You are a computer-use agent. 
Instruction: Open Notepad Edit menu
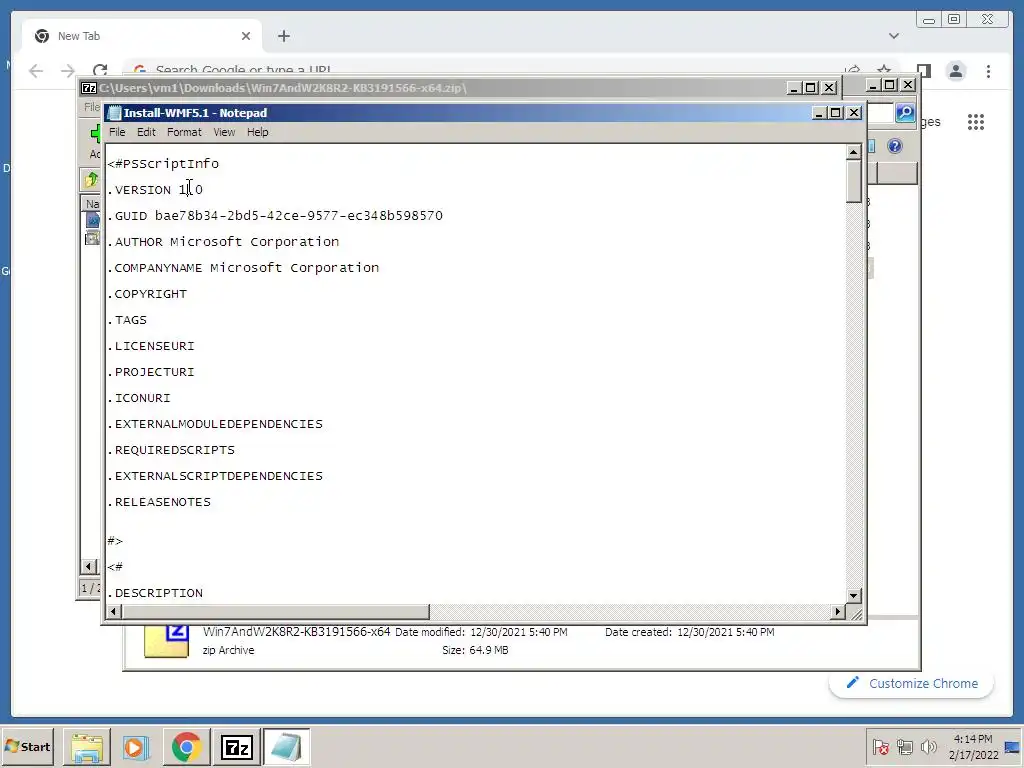pos(146,132)
